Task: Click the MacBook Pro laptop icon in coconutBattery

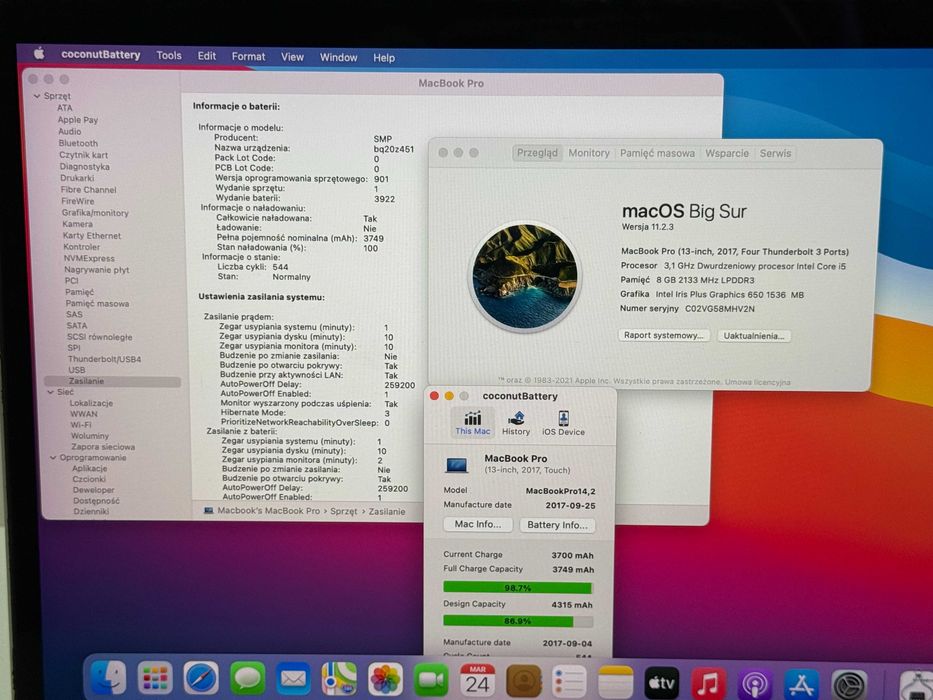Action: [x=456, y=464]
